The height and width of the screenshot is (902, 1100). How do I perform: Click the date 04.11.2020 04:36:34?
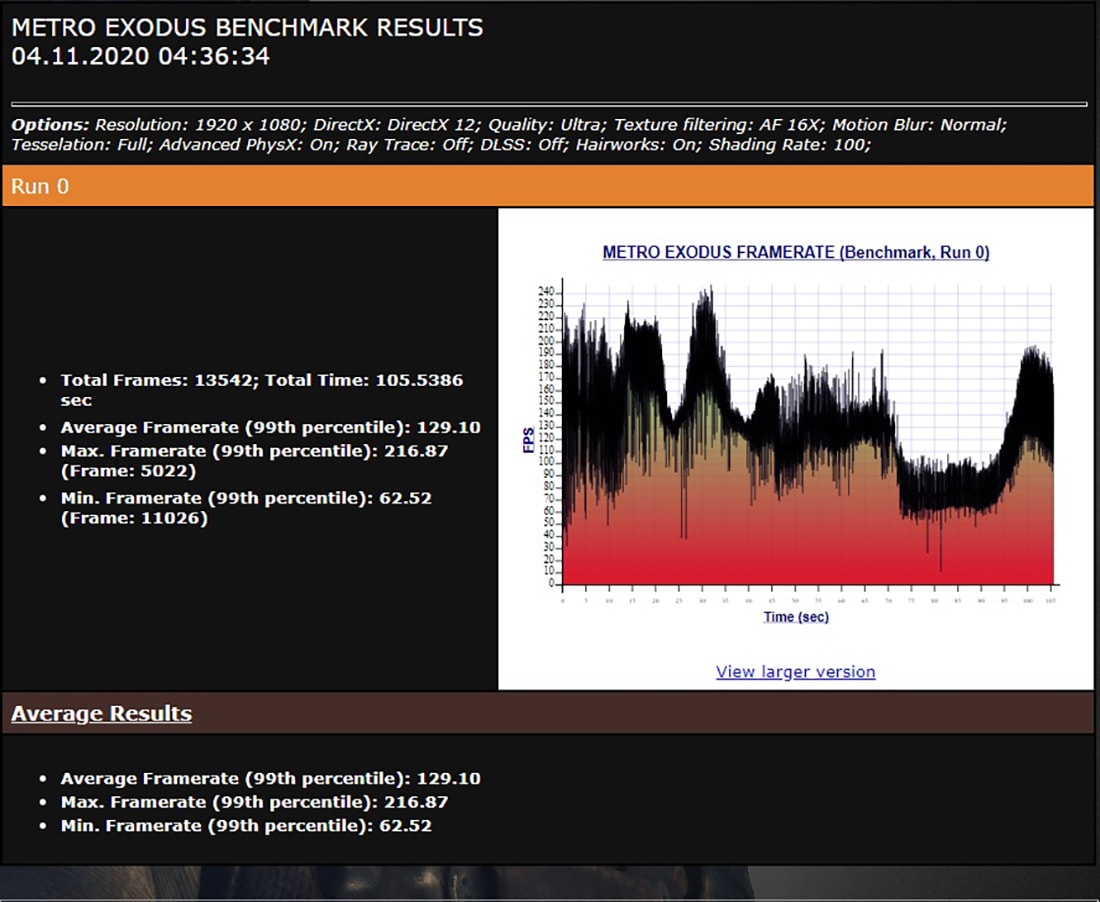(140, 56)
